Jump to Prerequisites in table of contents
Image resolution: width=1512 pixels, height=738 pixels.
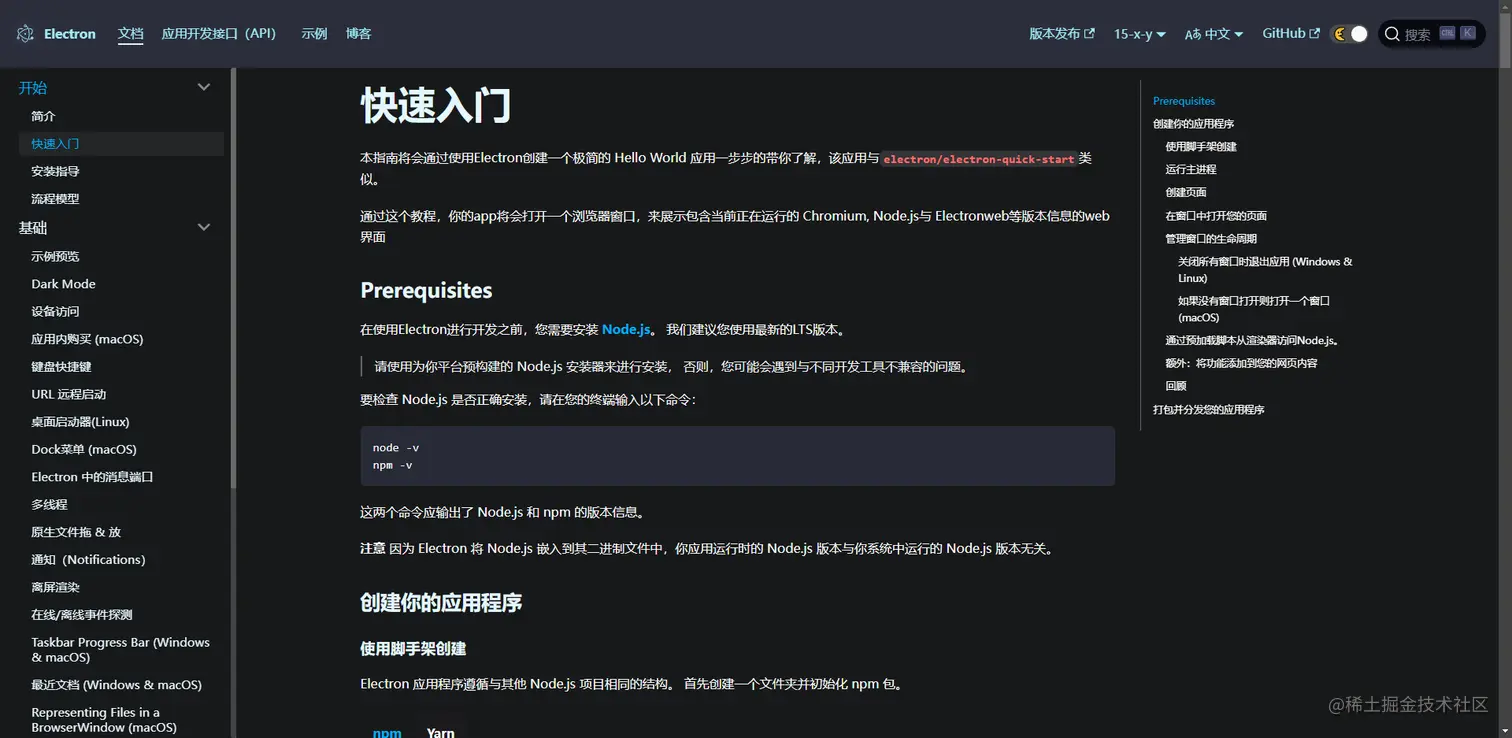tap(1184, 101)
